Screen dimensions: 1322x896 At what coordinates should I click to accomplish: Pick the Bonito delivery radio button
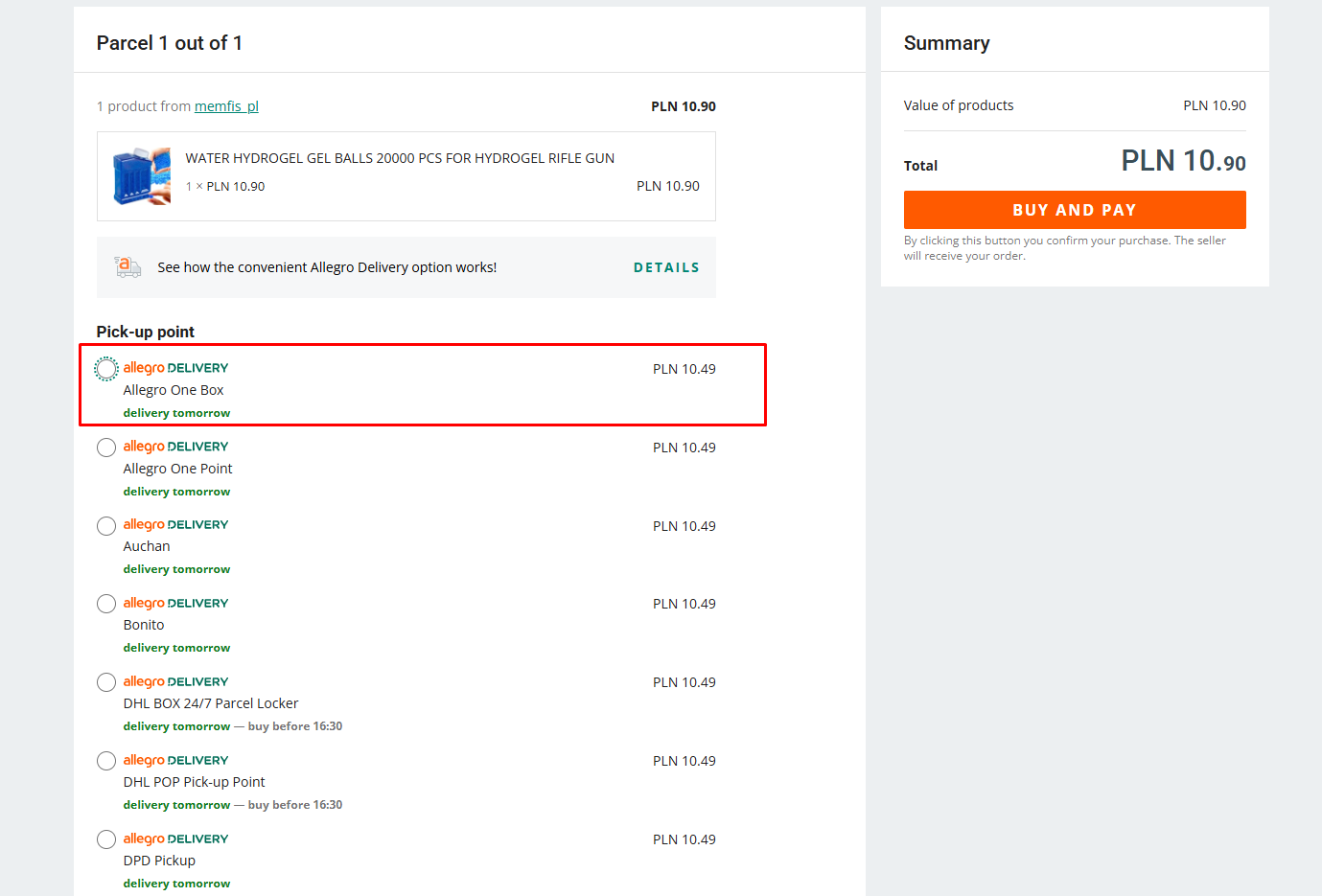[x=106, y=604]
